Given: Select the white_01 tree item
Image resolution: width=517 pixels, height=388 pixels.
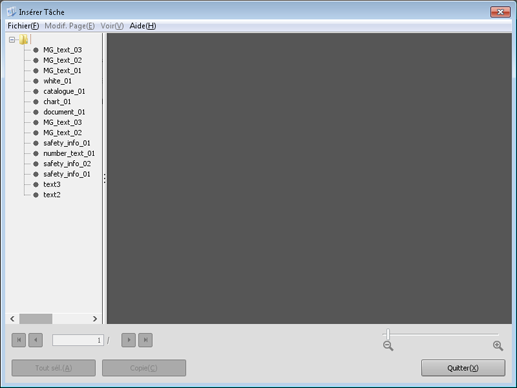Looking at the screenshot, I should [x=57, y=81].
